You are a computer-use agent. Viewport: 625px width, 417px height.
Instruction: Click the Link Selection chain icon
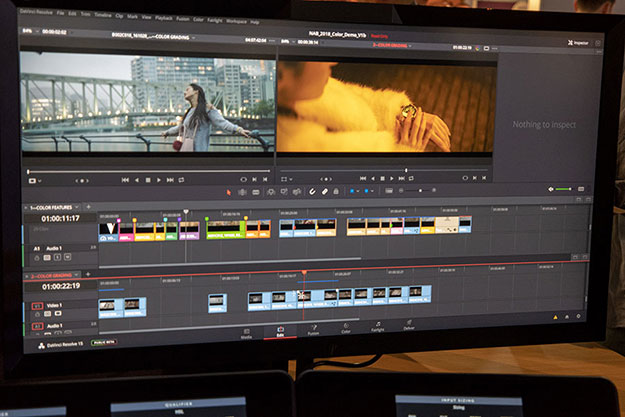[x=324, y=190]
